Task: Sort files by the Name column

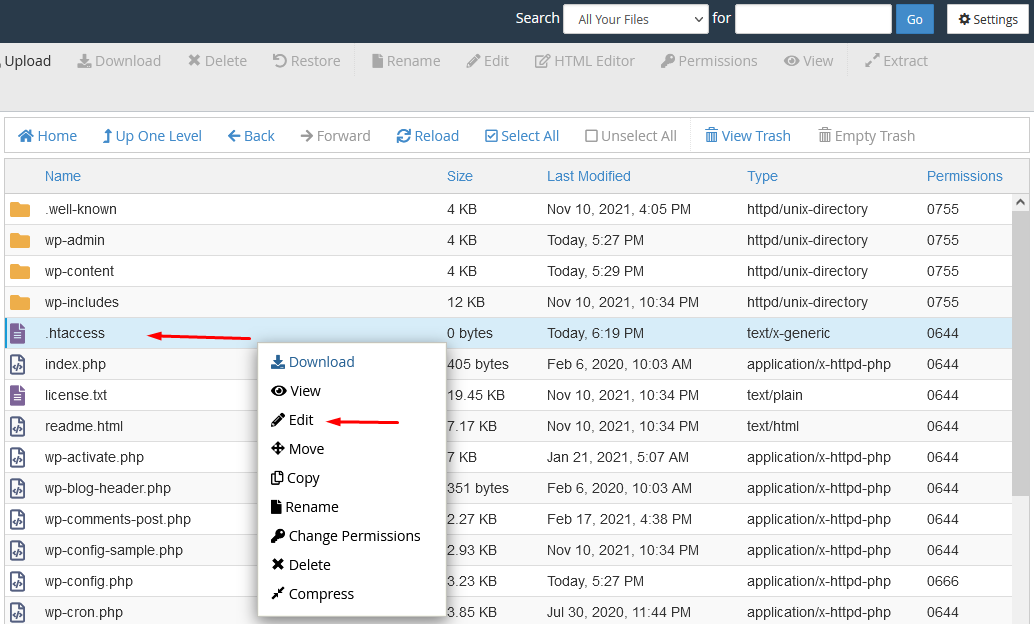Action: (63, 176)
